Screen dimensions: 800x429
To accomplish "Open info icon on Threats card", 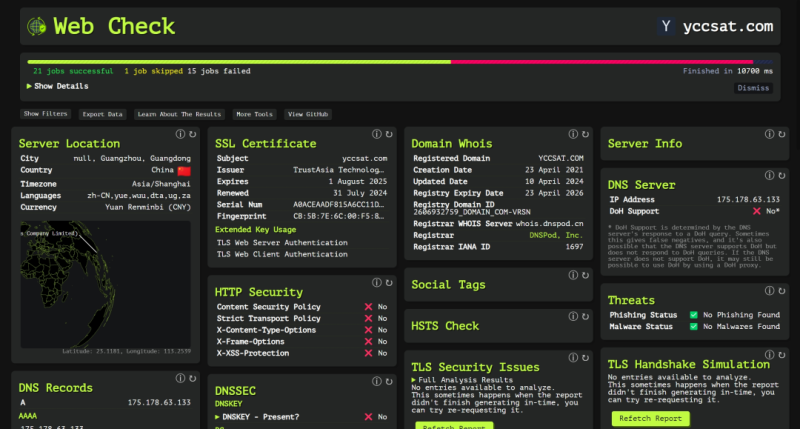I will (768, 291).
